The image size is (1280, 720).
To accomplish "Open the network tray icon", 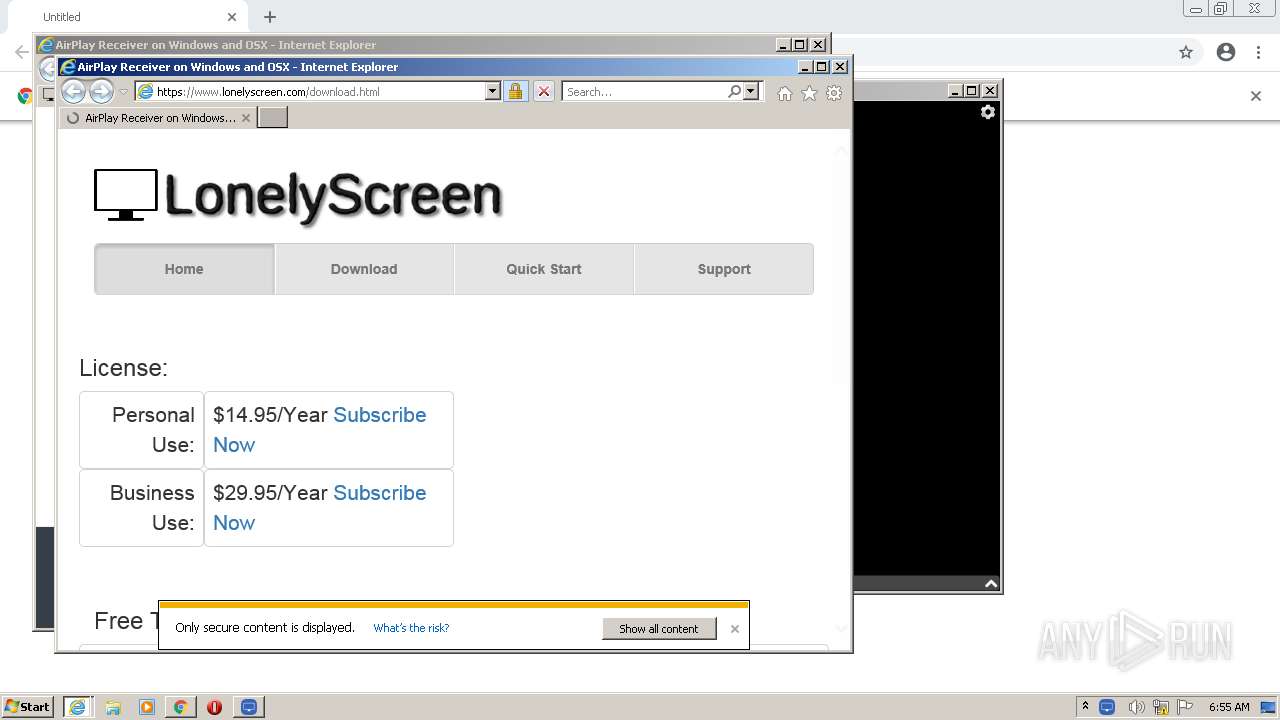I will click(x=1161, y=707).
